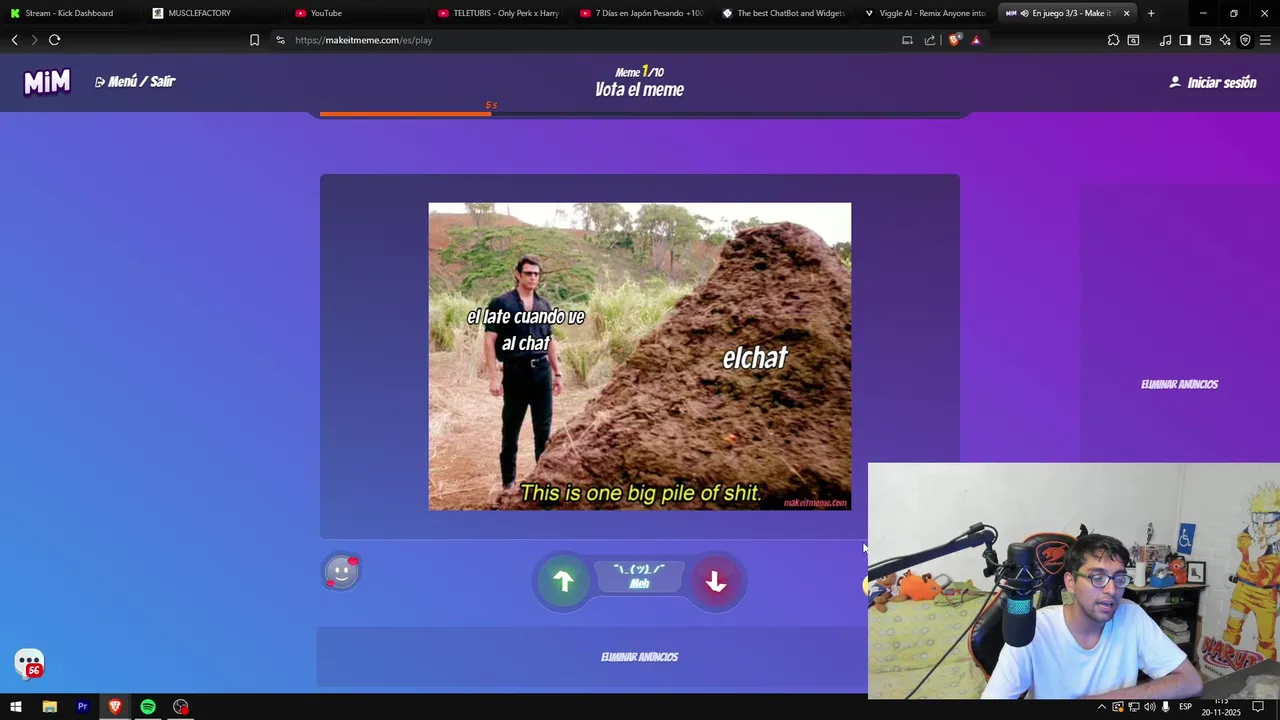The width and height of the screenshot is (1280, 720).
Task: Open the Brave VPN shield icon
Action: tap(1245, 40)
